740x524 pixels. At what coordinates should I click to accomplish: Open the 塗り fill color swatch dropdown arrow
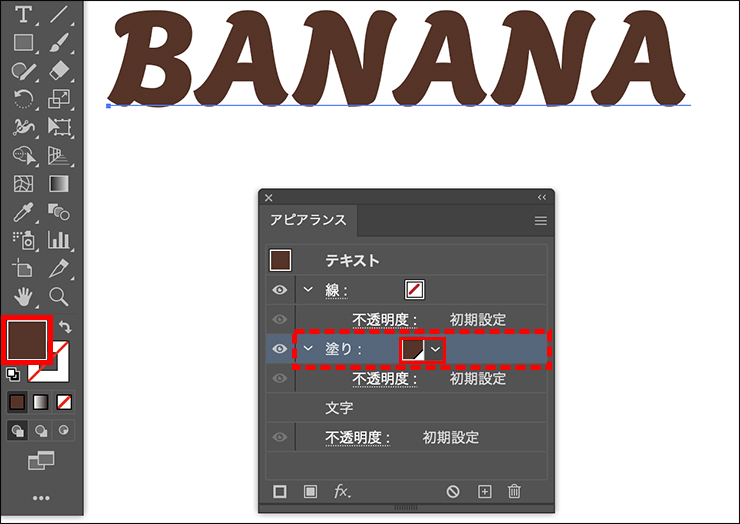(x=436, y=349)
